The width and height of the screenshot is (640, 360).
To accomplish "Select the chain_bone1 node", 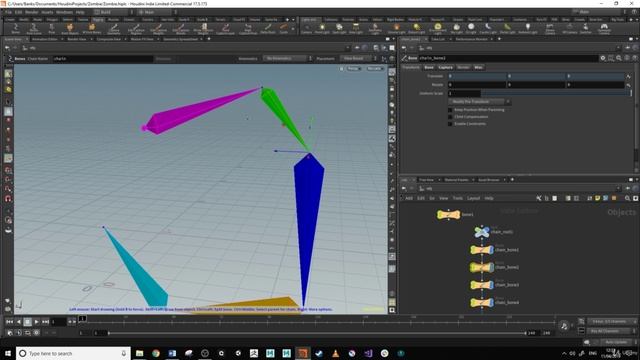I will 482,249.
